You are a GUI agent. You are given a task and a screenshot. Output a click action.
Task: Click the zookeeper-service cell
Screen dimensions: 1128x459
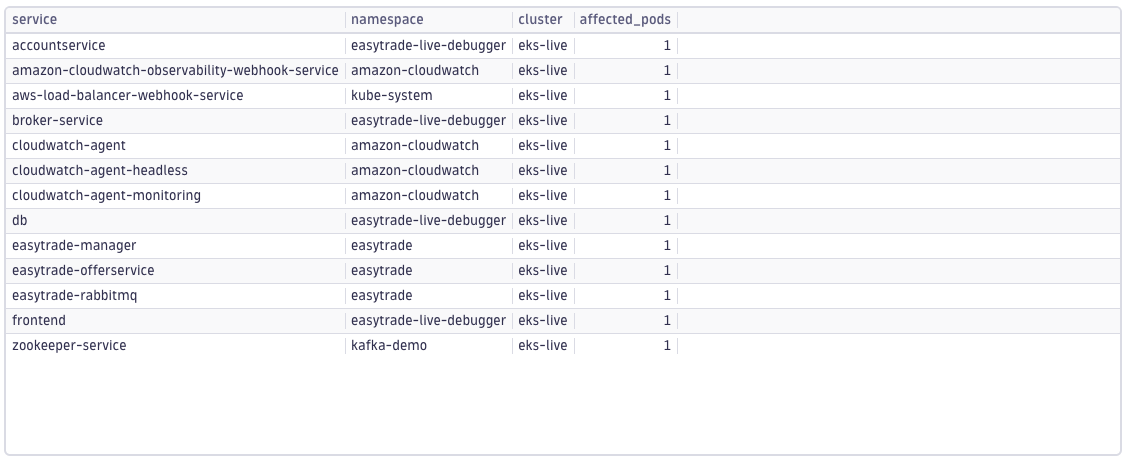[x=176, y=345]
